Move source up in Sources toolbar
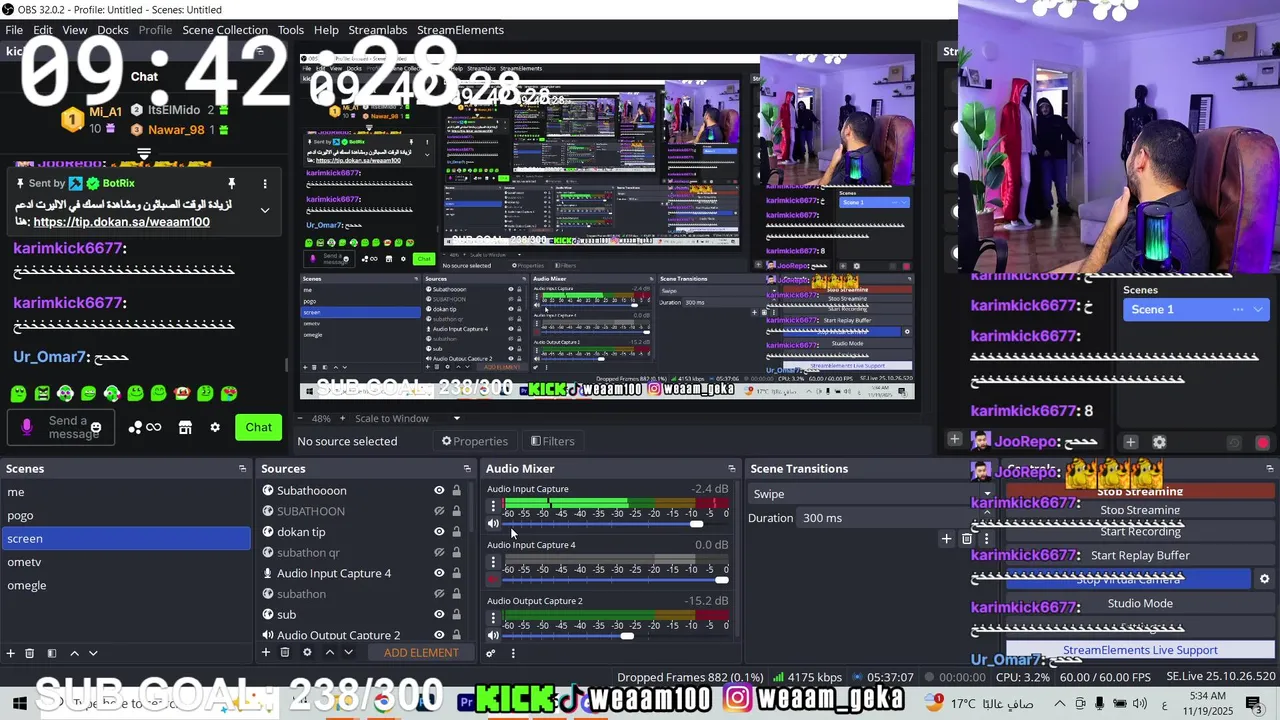 330,653
